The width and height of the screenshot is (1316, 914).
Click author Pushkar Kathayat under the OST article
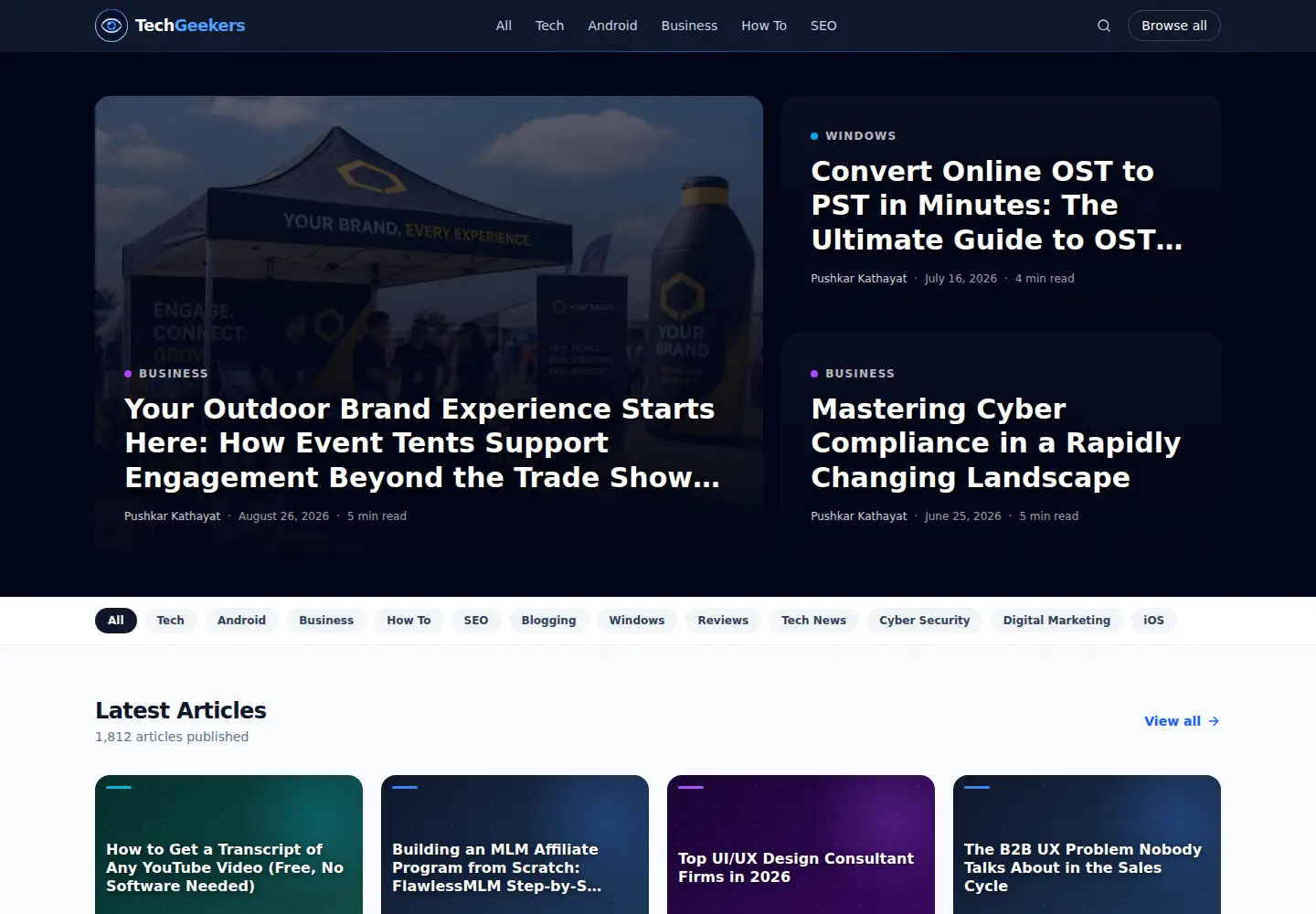tap(859, 279)
